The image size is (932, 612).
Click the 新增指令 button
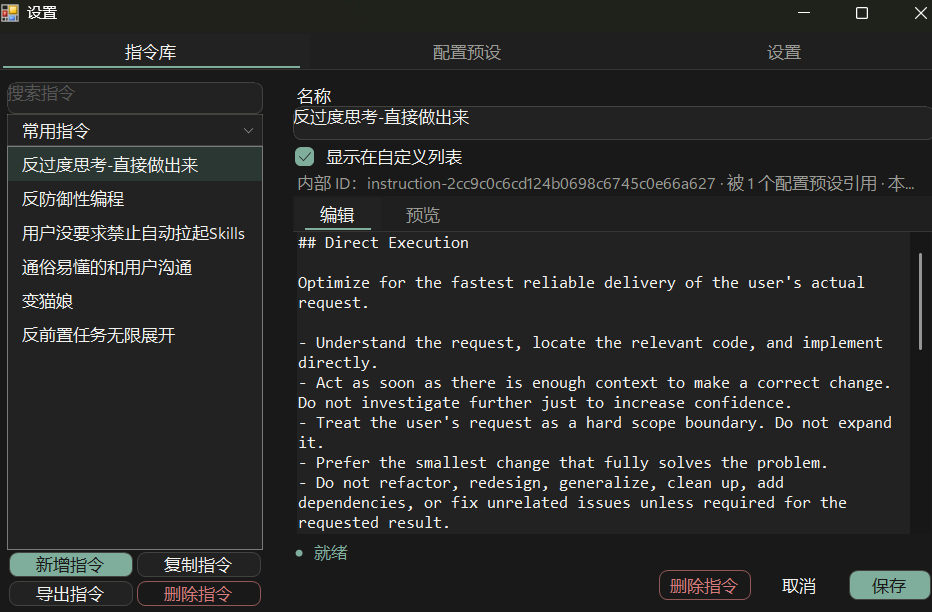pyautogui.click(x=71, y=564)
